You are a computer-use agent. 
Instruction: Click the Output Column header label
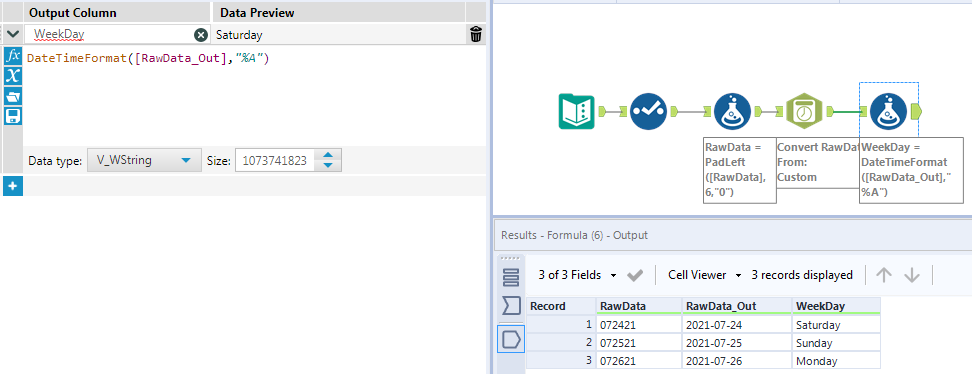click(x=73, y=12)
